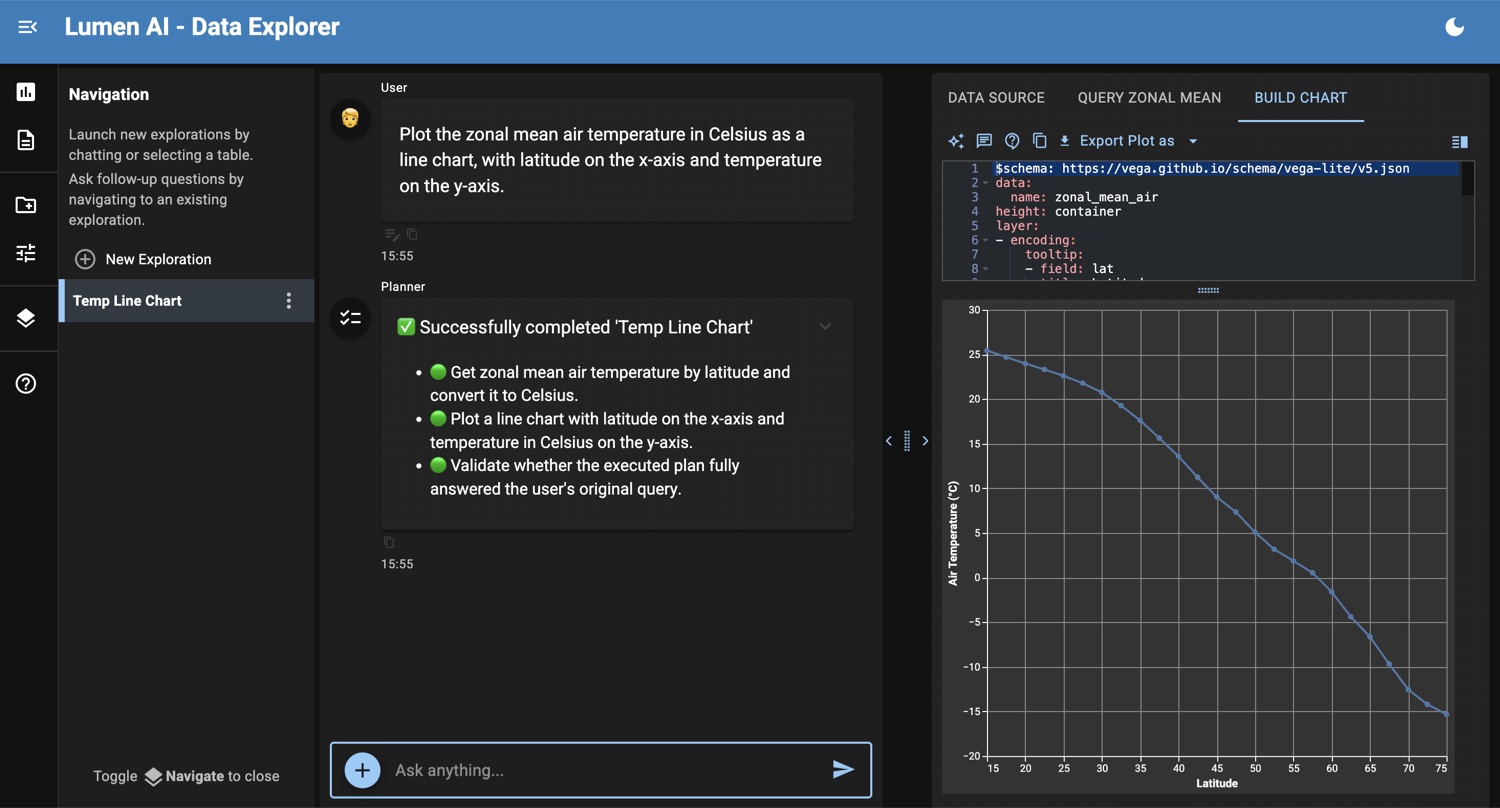The image size is (1500, 808).
Task: Fold the 'field: lat' line in editor
Action: 985,269
